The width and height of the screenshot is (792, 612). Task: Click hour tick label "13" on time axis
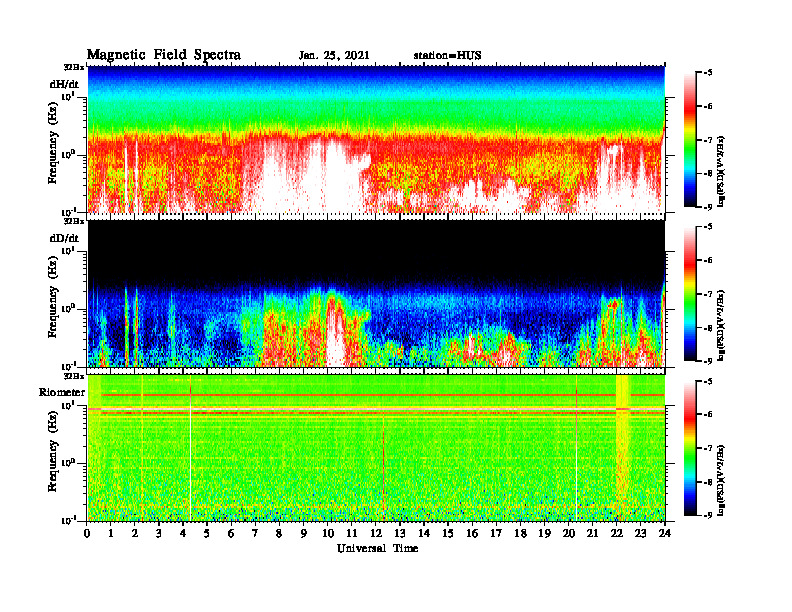pos(400,534)
